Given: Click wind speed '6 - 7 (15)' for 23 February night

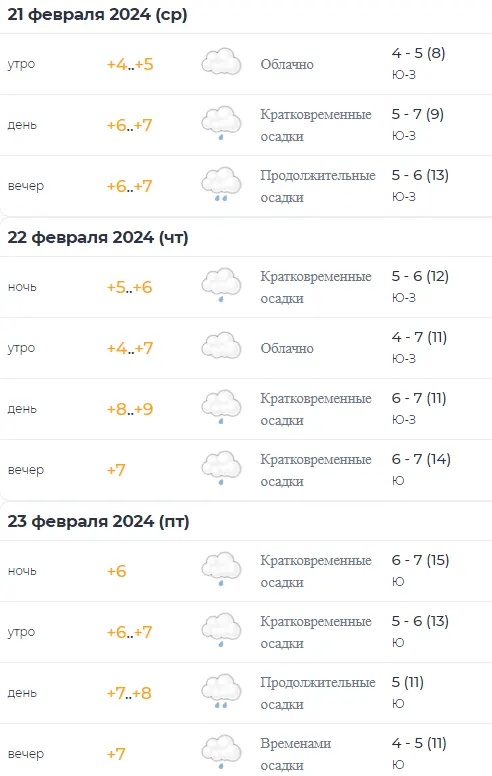Looking at the screenshot, I should tap(420, 560).
